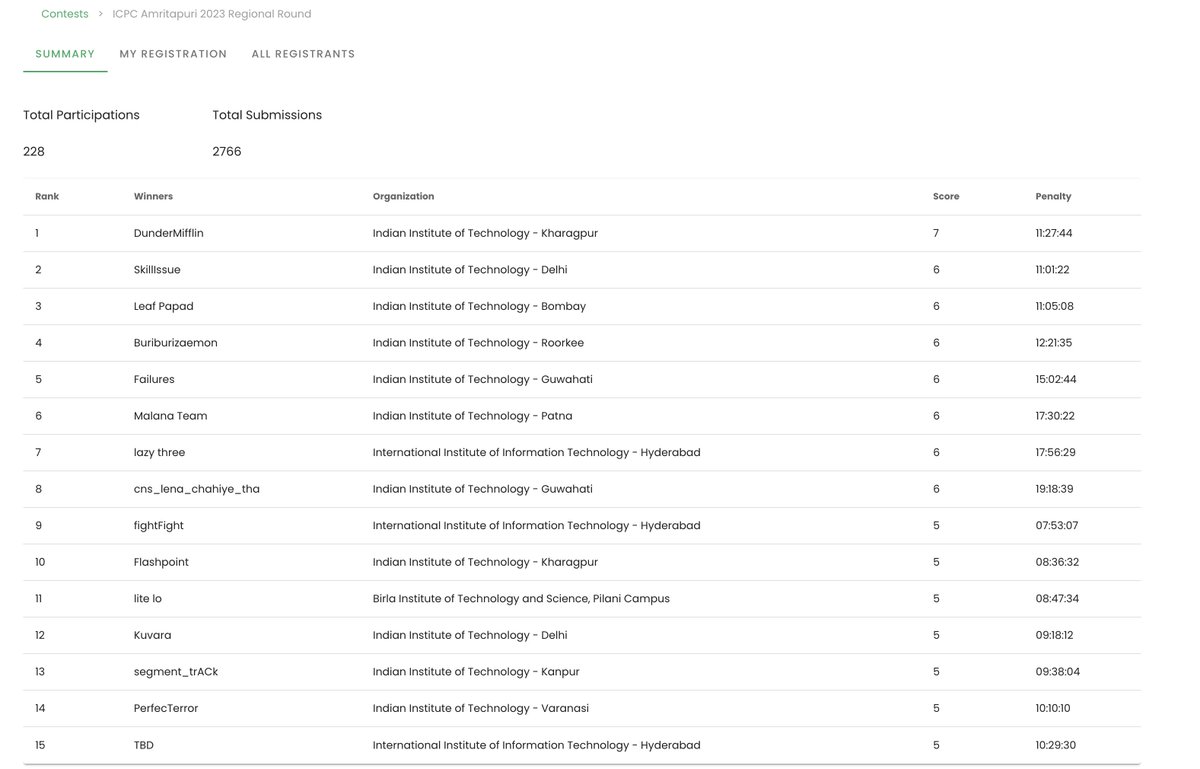Image resolution: width=1200 pixels, height=769 pixels.
Task: Open the My Registration tab
Action: pyautogui.click(x=173, y=54)
